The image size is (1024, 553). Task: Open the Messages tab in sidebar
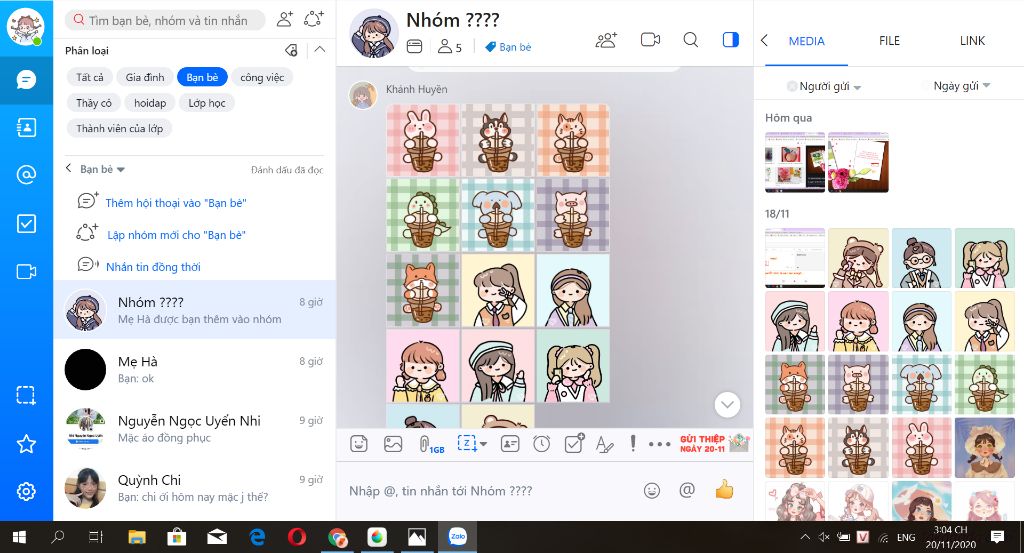(26, 80)
